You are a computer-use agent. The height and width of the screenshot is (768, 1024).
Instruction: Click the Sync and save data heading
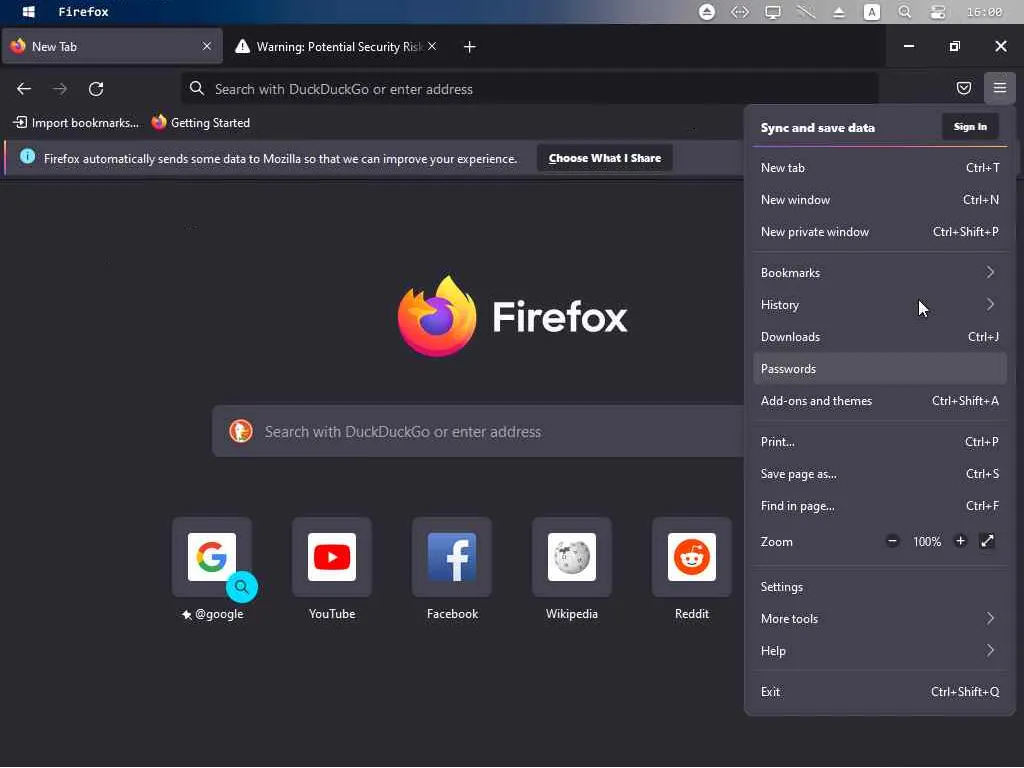(818, 127)
